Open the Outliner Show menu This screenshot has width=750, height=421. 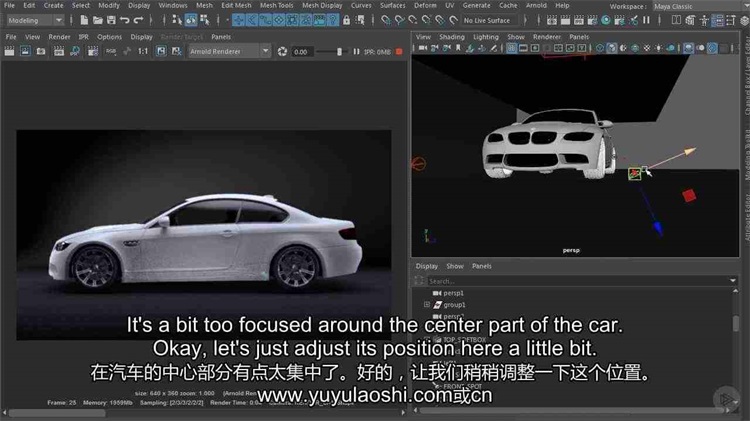[455, 266]
